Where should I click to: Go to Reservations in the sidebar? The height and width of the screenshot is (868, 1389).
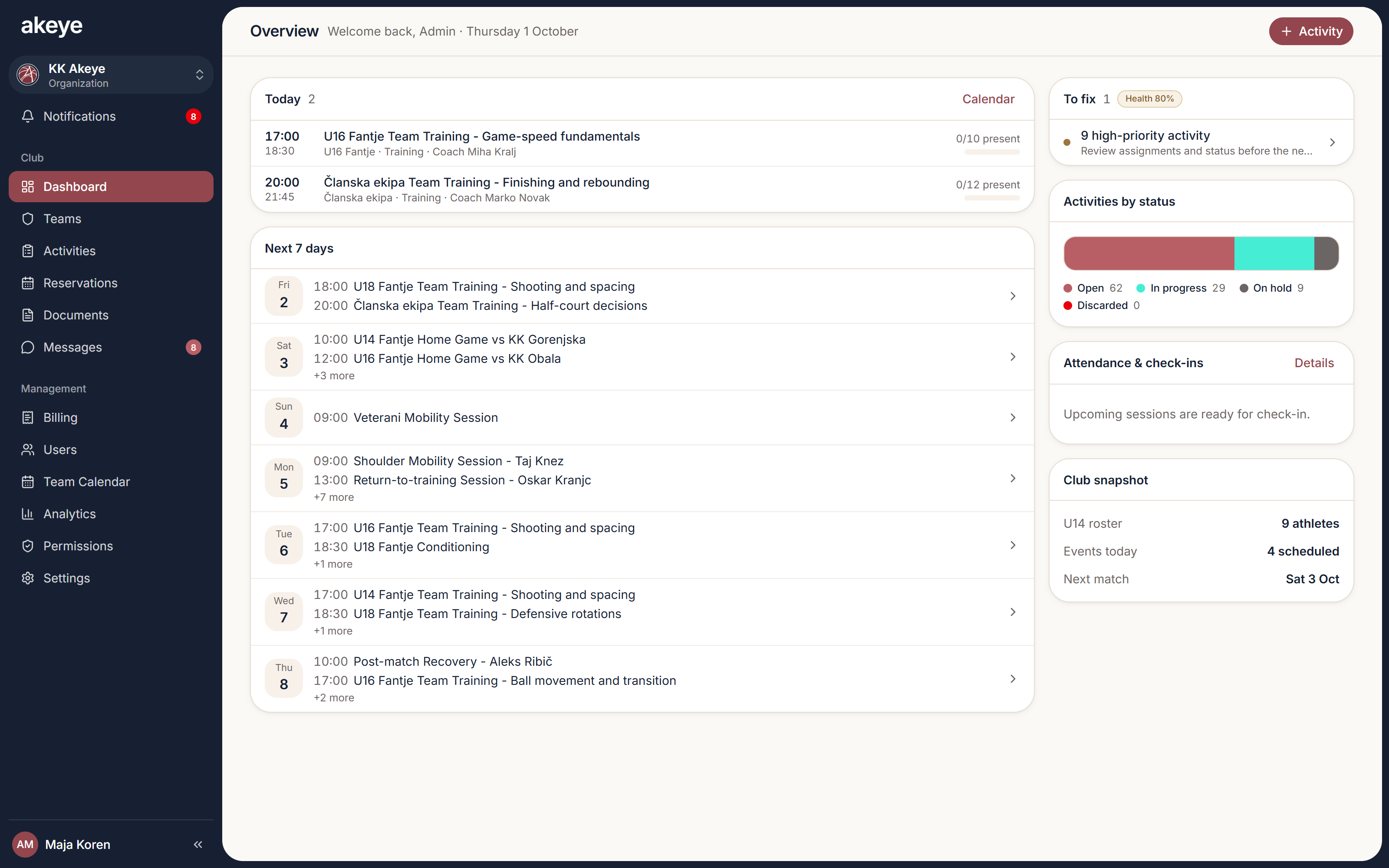point(111,283)
